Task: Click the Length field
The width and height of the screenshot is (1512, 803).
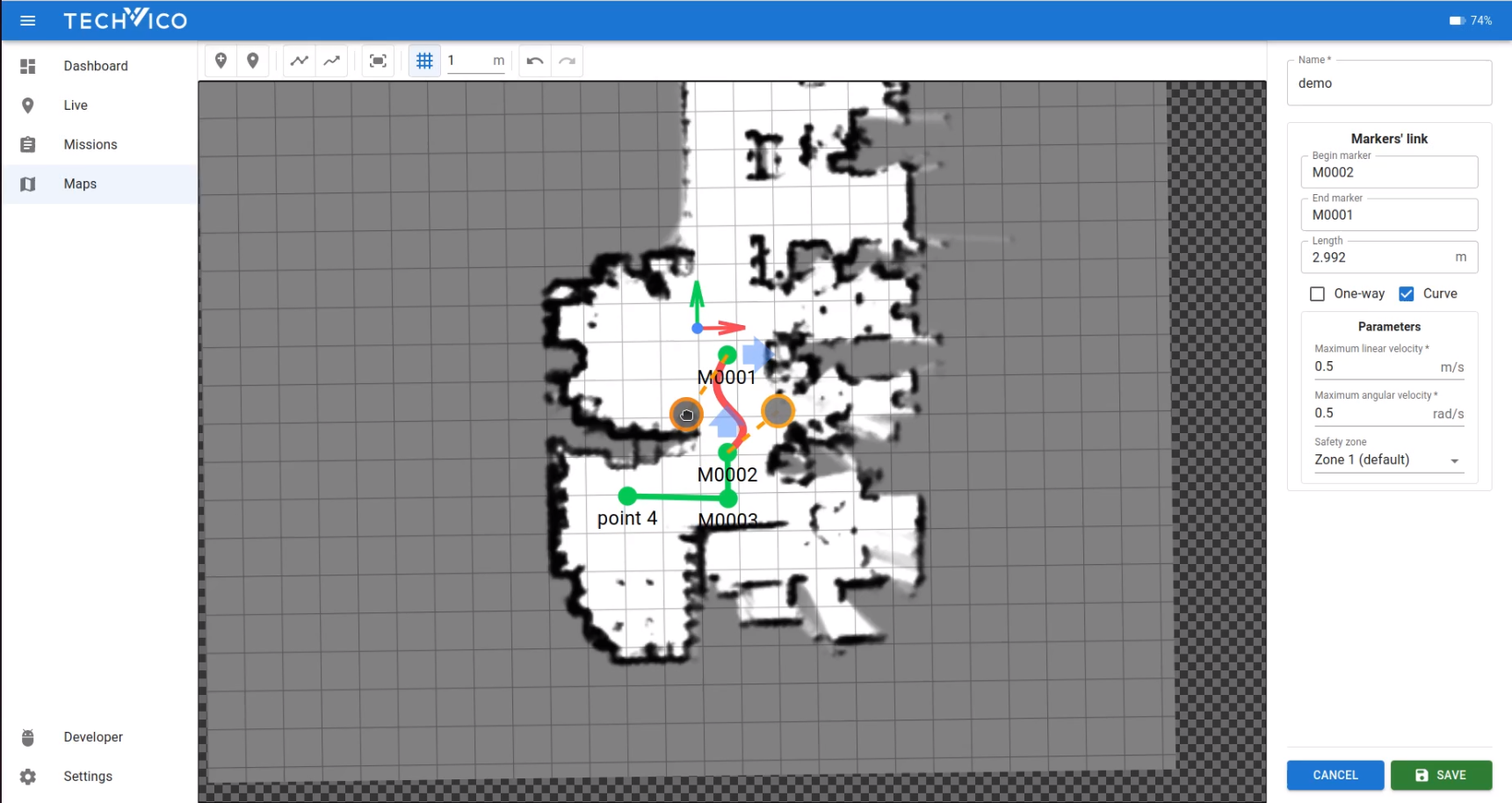Action: click(x=1389, y=257)
